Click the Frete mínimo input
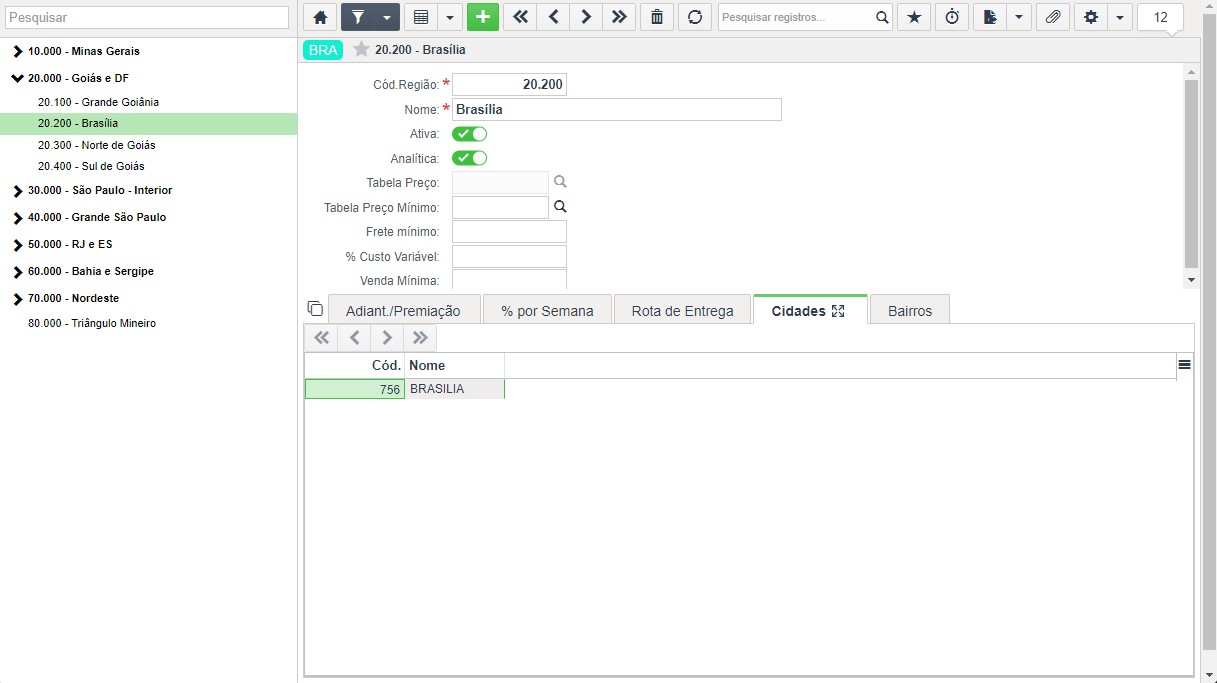 [509, 232]
